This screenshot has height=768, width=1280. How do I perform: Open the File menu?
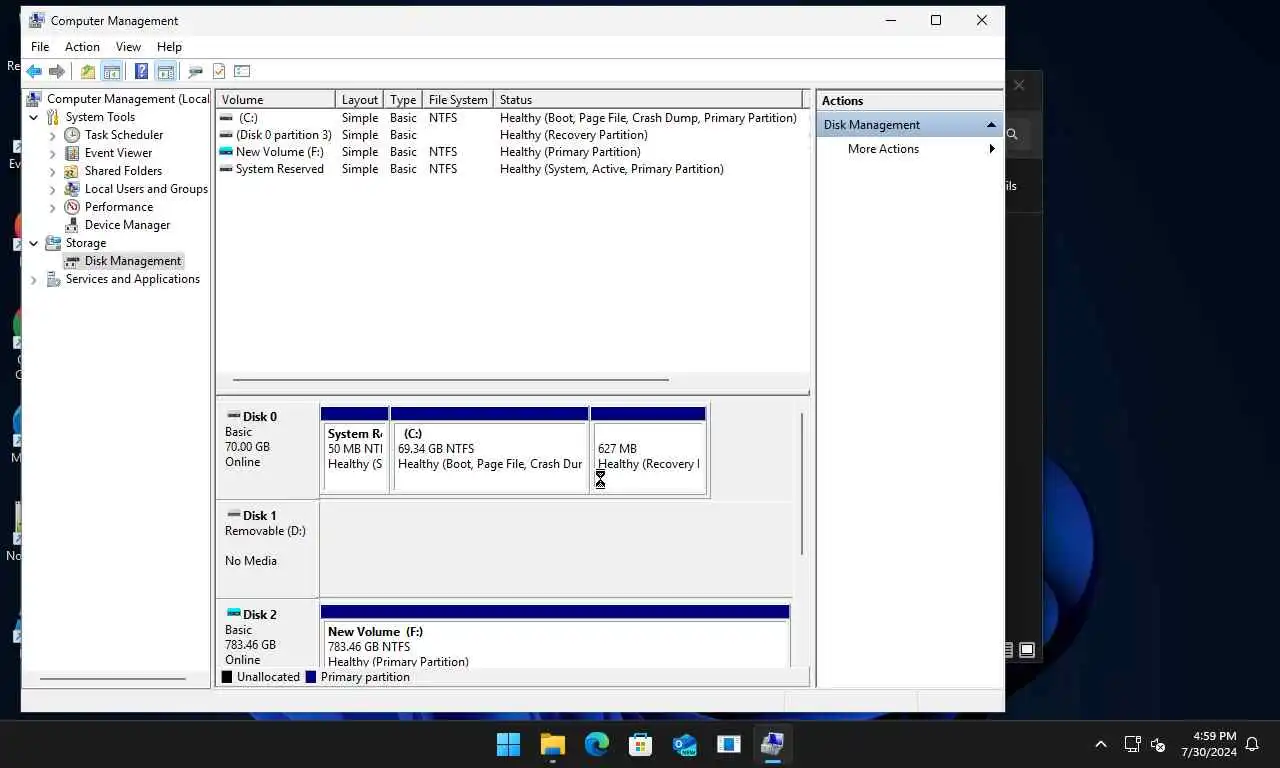click(x=40, y=47)
